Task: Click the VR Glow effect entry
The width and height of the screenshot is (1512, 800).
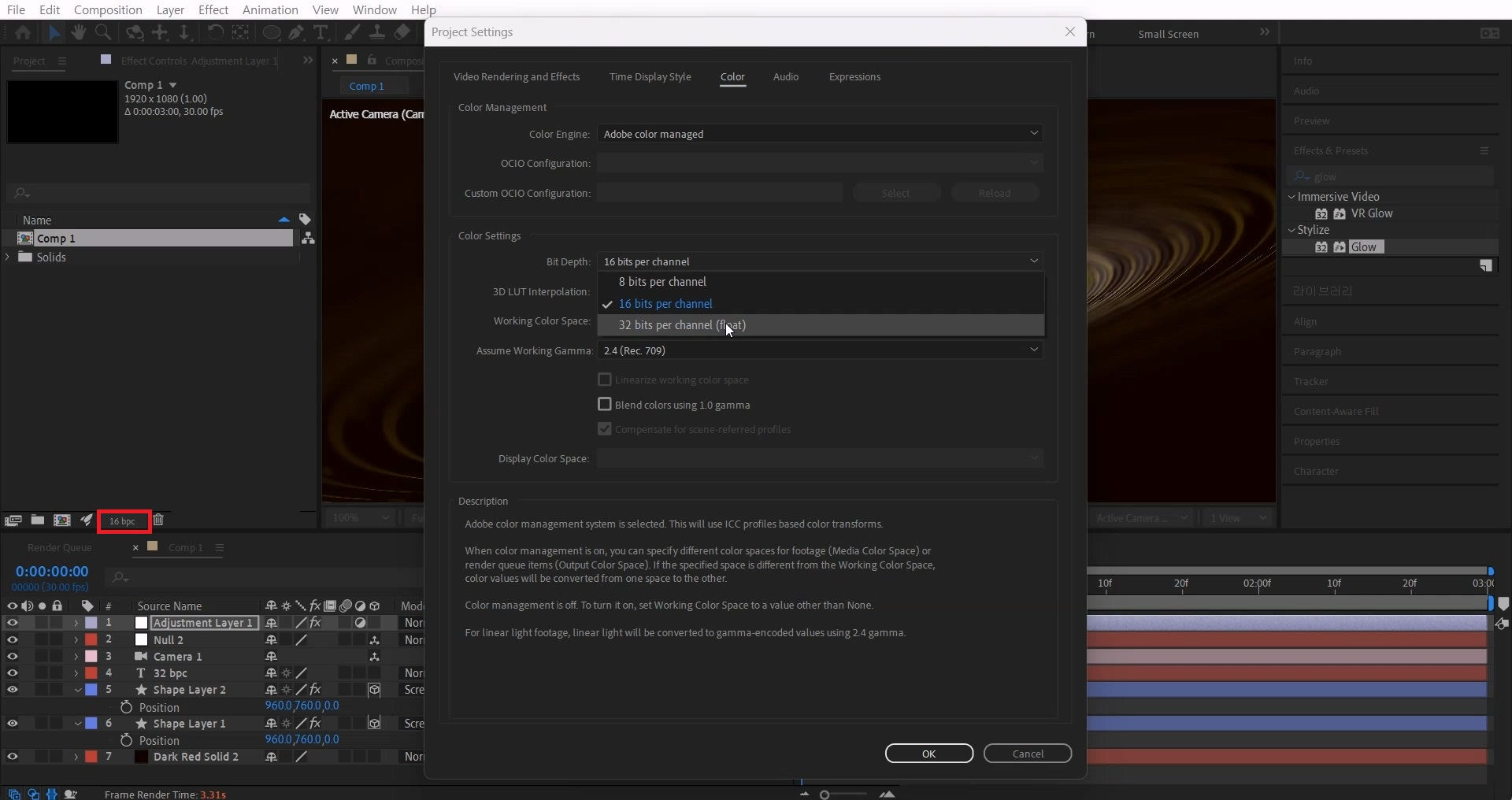Action: point(1372,213)
